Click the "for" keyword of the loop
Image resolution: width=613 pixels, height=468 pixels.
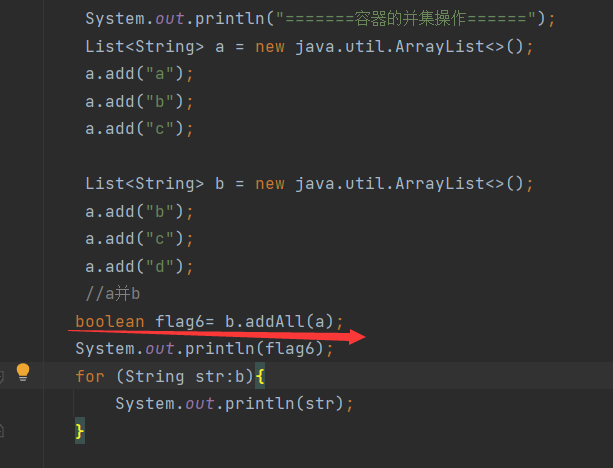(90, 377)
